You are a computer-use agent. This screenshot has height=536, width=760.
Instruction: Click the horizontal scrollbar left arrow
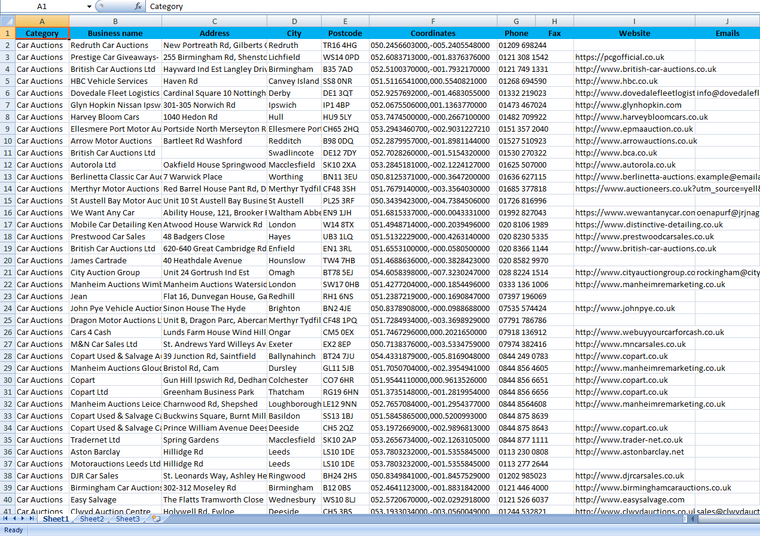693,519
